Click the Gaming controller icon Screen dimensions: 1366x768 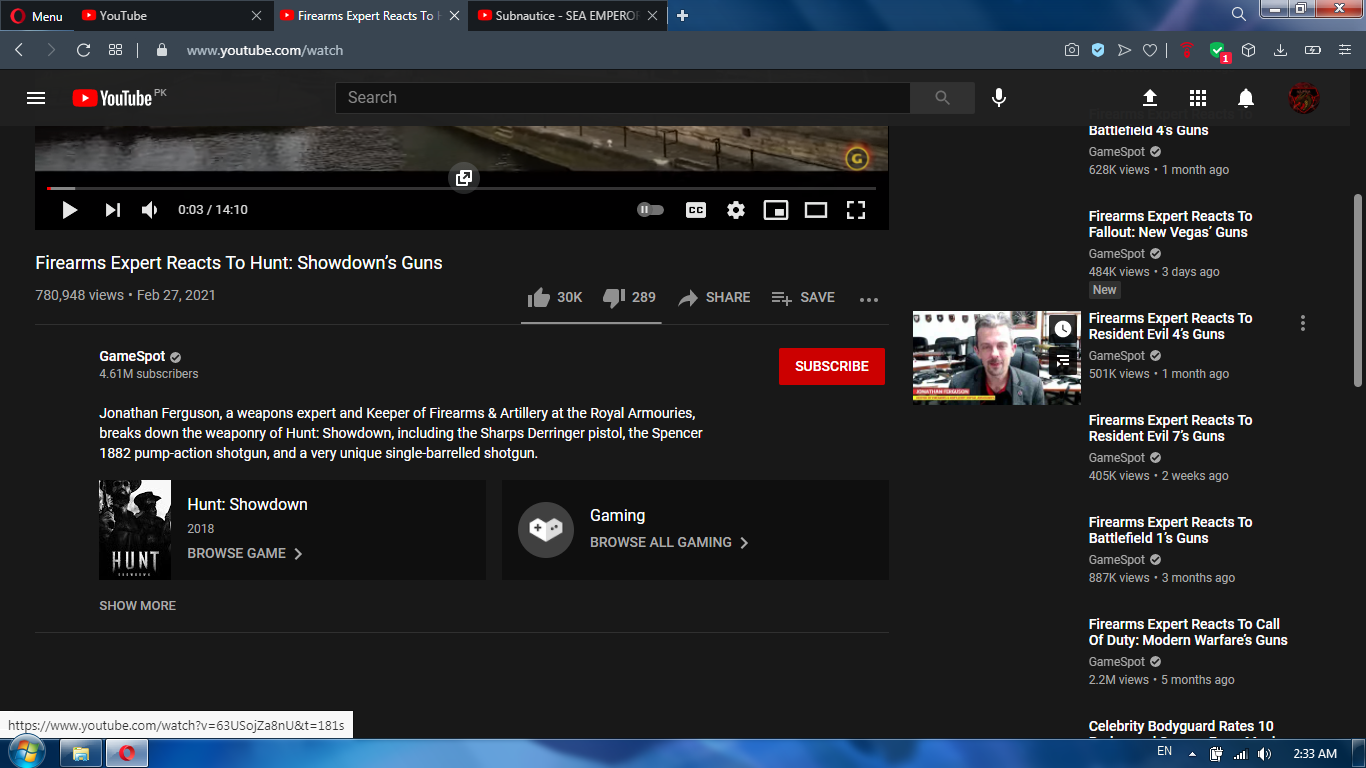pos(546,530)
